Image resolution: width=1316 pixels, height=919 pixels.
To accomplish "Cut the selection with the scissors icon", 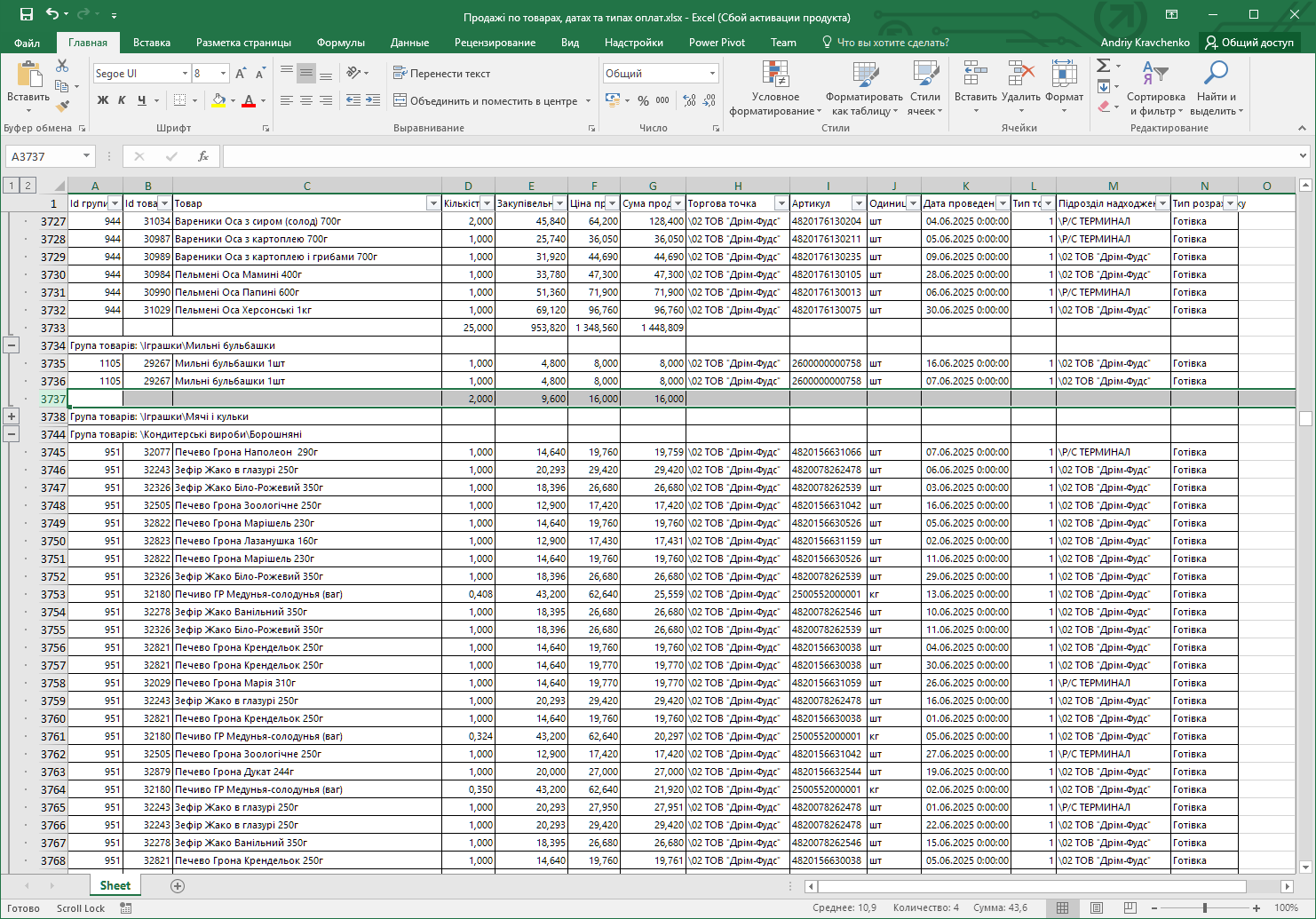I will coord(62,66).
